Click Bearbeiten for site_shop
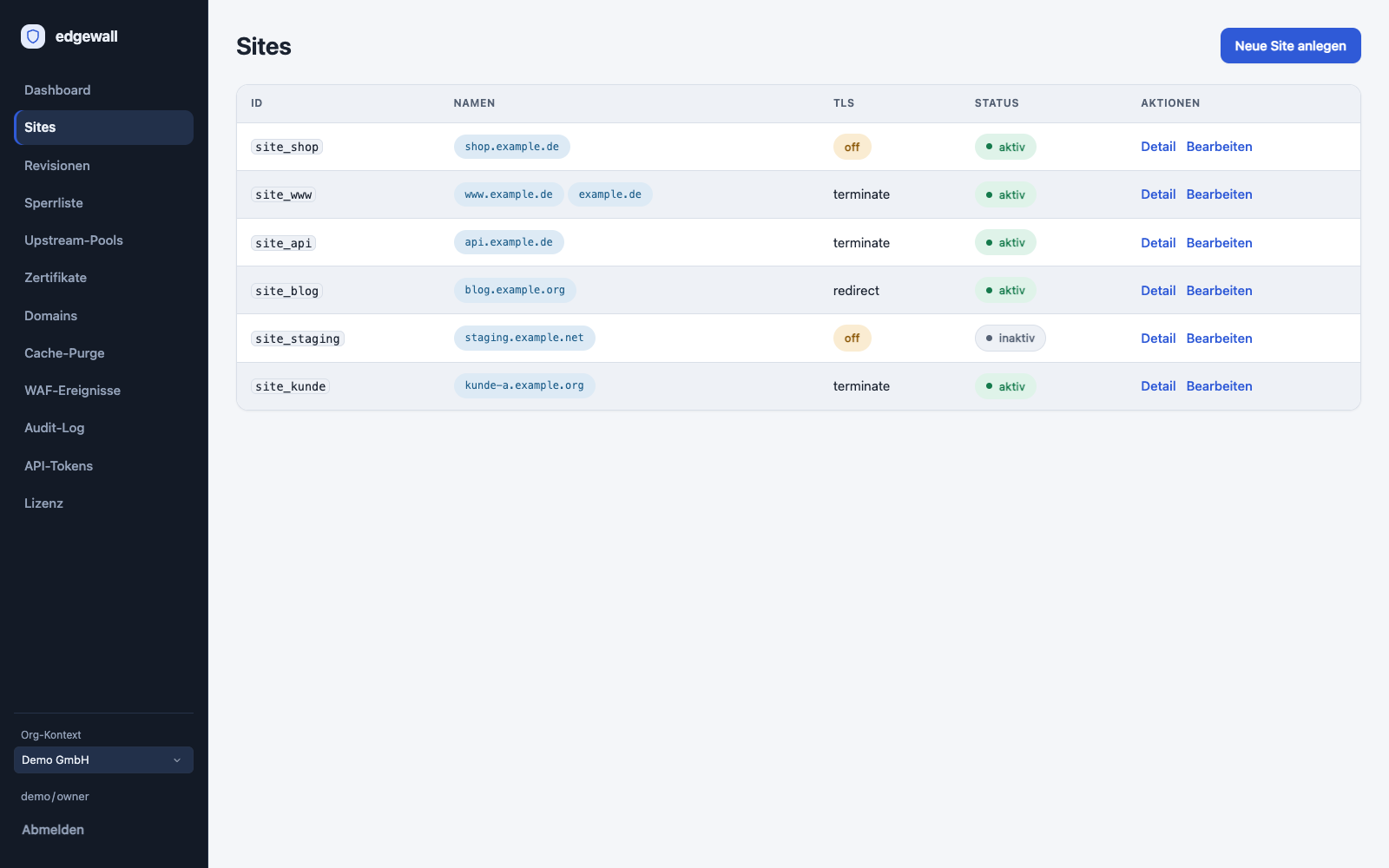The height and width of the screenshot is (868, 1389). point(1219,147)
